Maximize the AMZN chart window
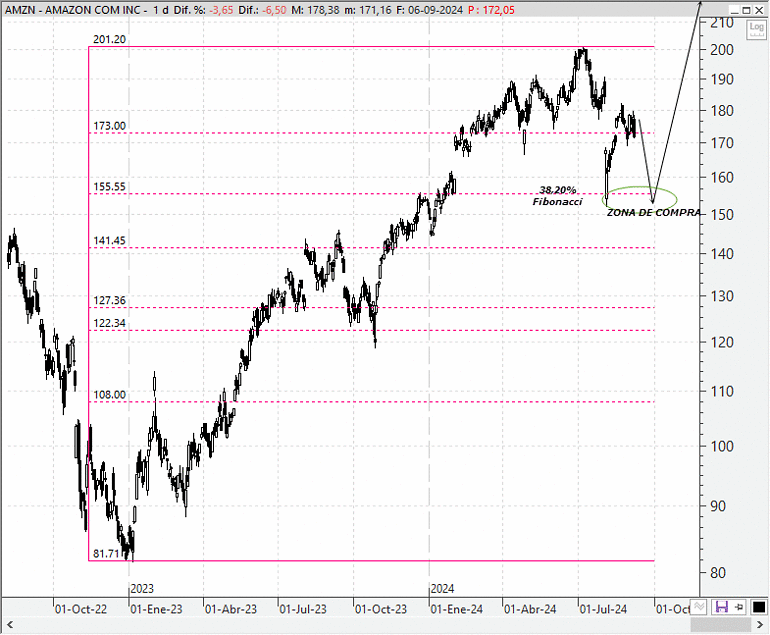Viewport: 770px width, 635px height. click(x=746, y=10)
